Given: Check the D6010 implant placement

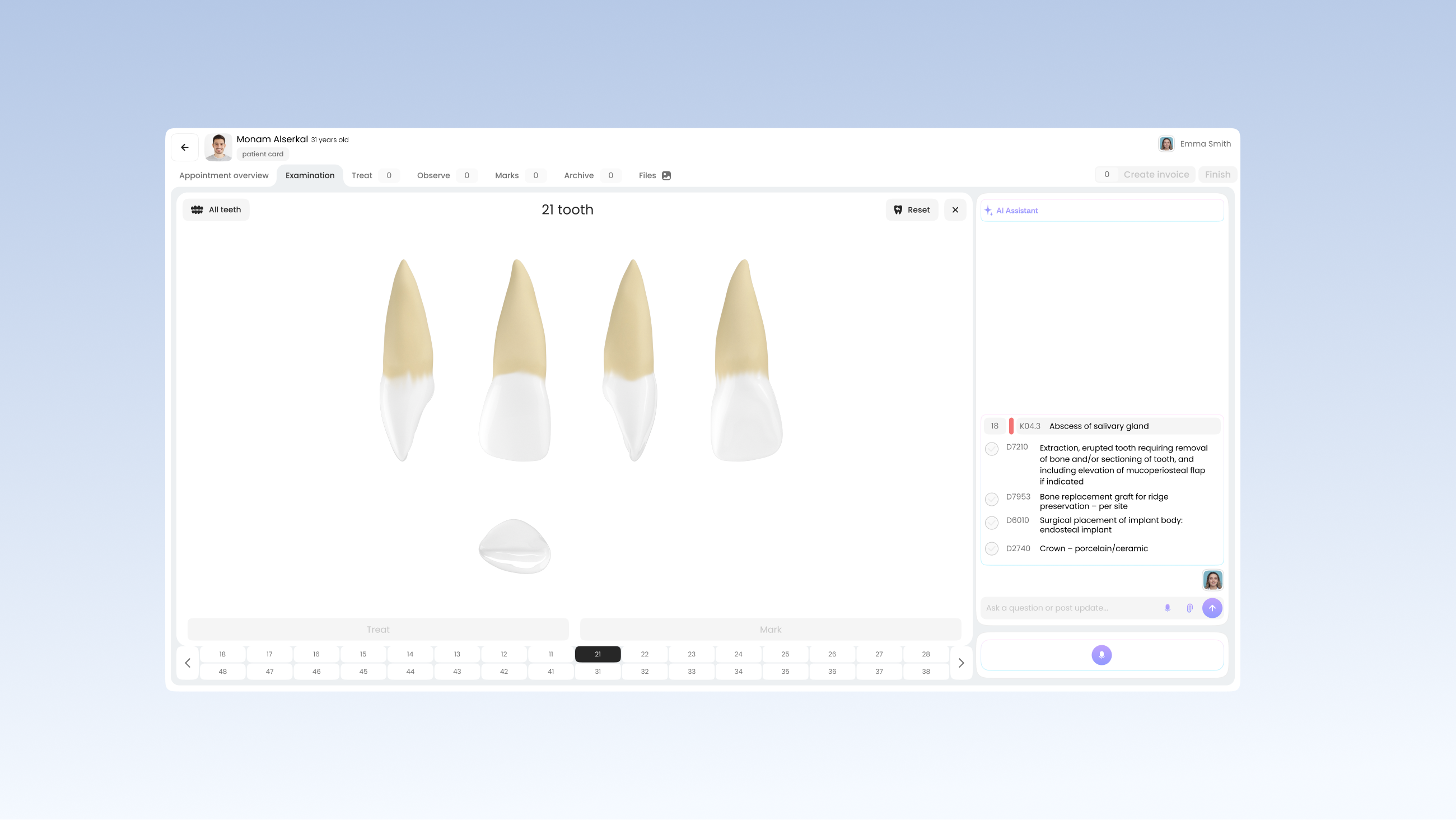Looking at the screenshot, I should tap(992, 523).
